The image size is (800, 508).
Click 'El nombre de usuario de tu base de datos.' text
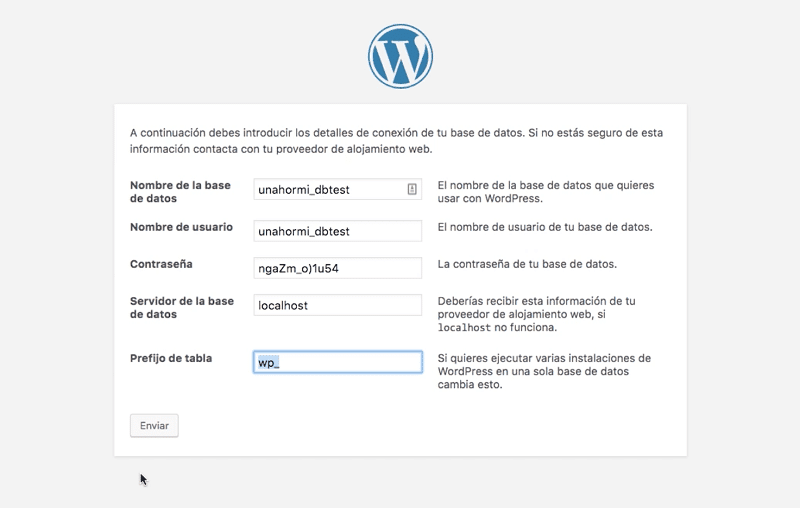pyautogui.click(x=545, y=227)
